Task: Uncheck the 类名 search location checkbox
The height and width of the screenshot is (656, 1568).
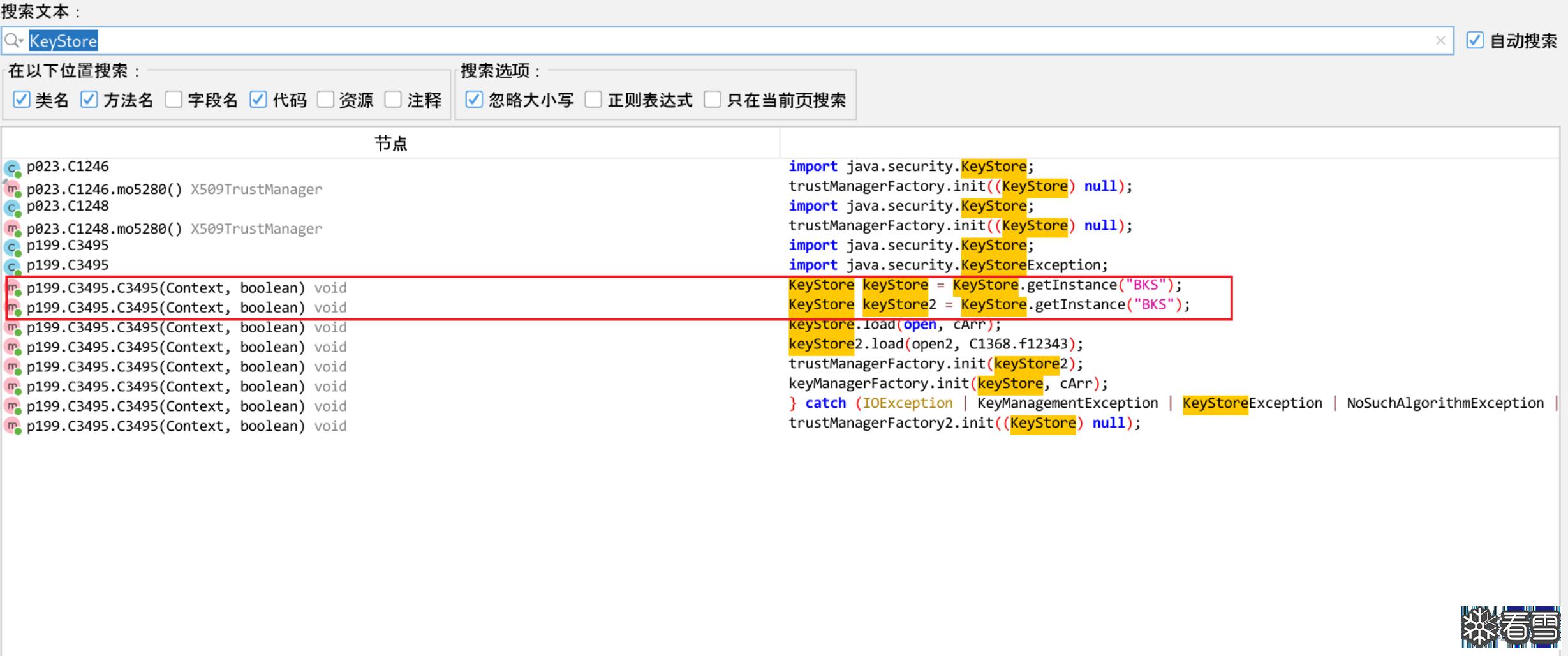Action: click(x=22, y=100)
